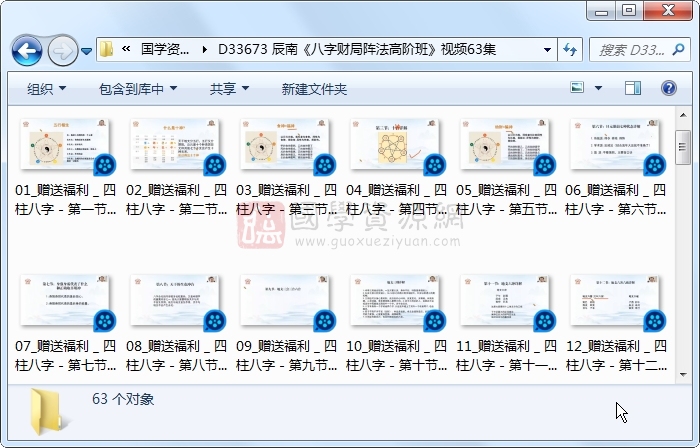Click the folder icon in address bar
This screenshot has height=448, width=700.
pyautogui.click(x=106, y=49)
